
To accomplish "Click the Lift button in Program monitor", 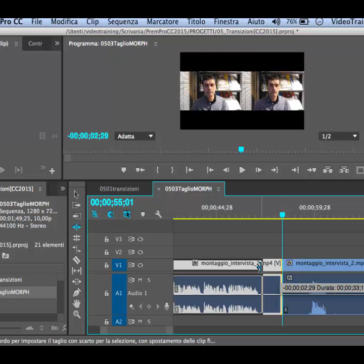I will click(x=328, y=170).
